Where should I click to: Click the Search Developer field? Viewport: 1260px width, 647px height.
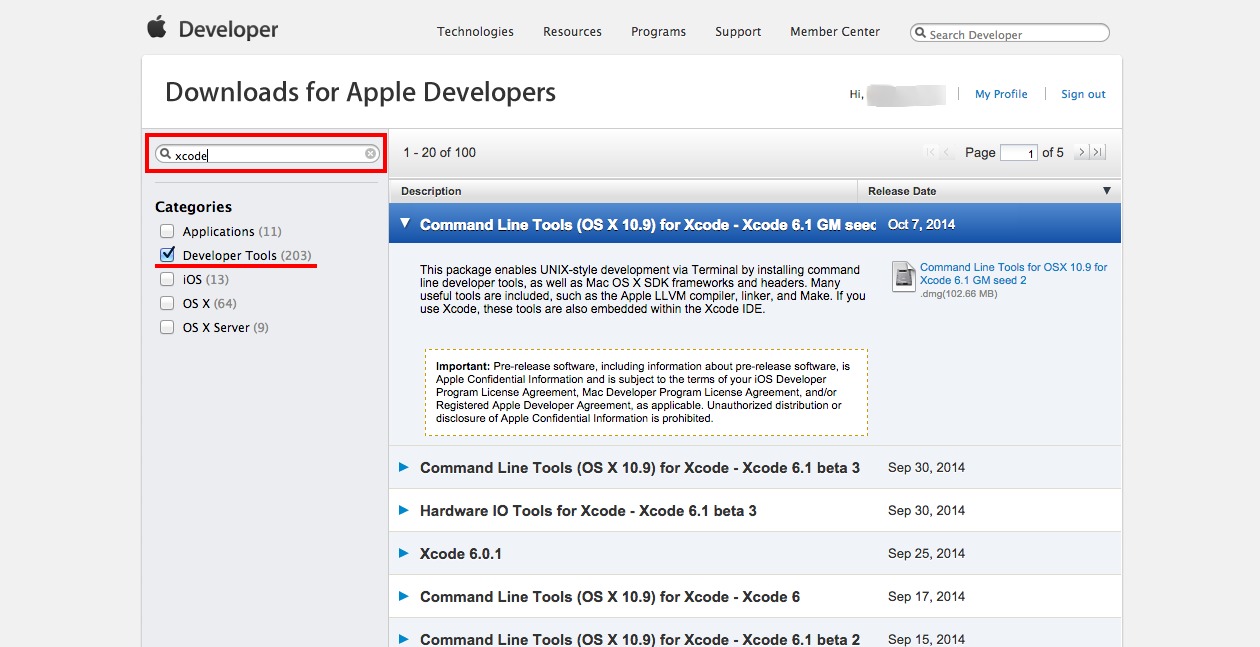tap(1010, 34)
